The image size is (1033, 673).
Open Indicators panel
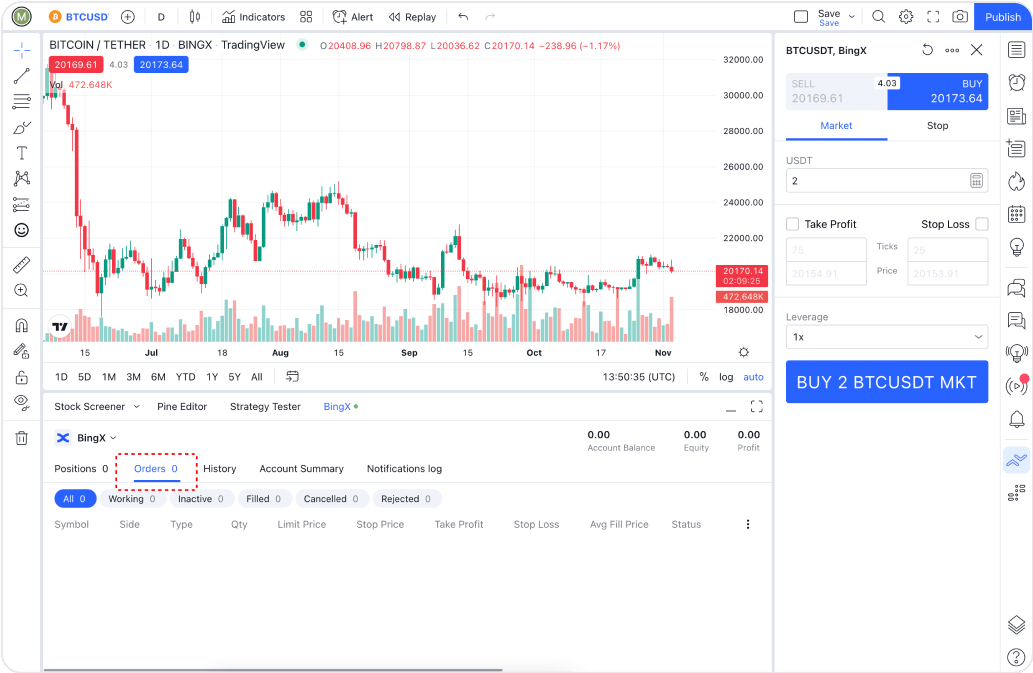pyautogui.click(x=253, y=17)
